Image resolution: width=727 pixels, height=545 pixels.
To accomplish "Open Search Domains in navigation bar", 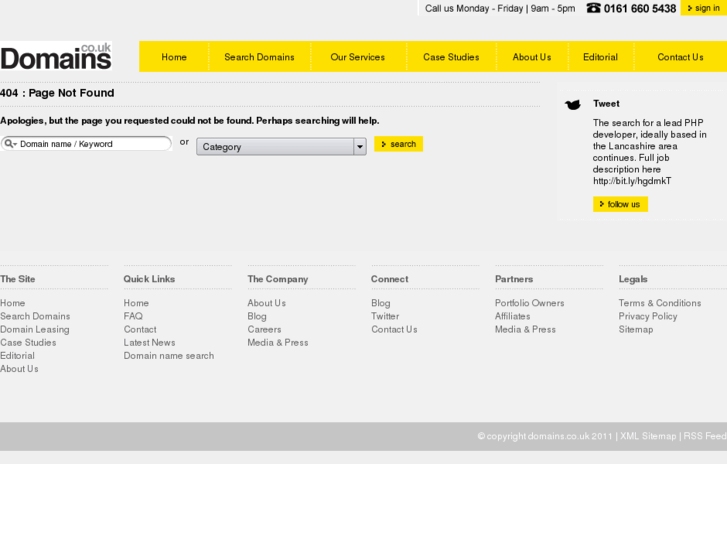I will [x=259, y=57].
